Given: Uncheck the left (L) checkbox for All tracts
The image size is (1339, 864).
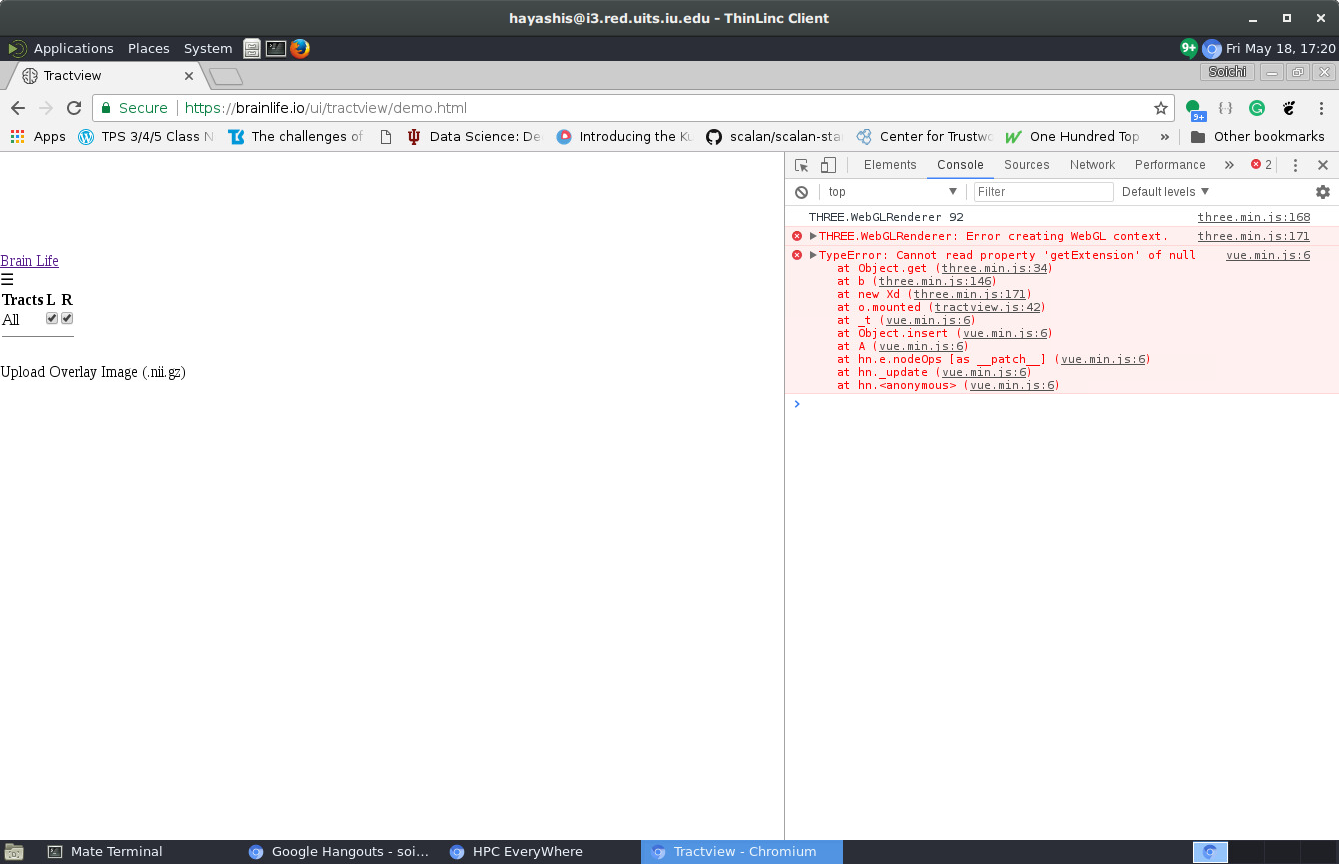Looking at the screenshot, I should pos(52,318).
